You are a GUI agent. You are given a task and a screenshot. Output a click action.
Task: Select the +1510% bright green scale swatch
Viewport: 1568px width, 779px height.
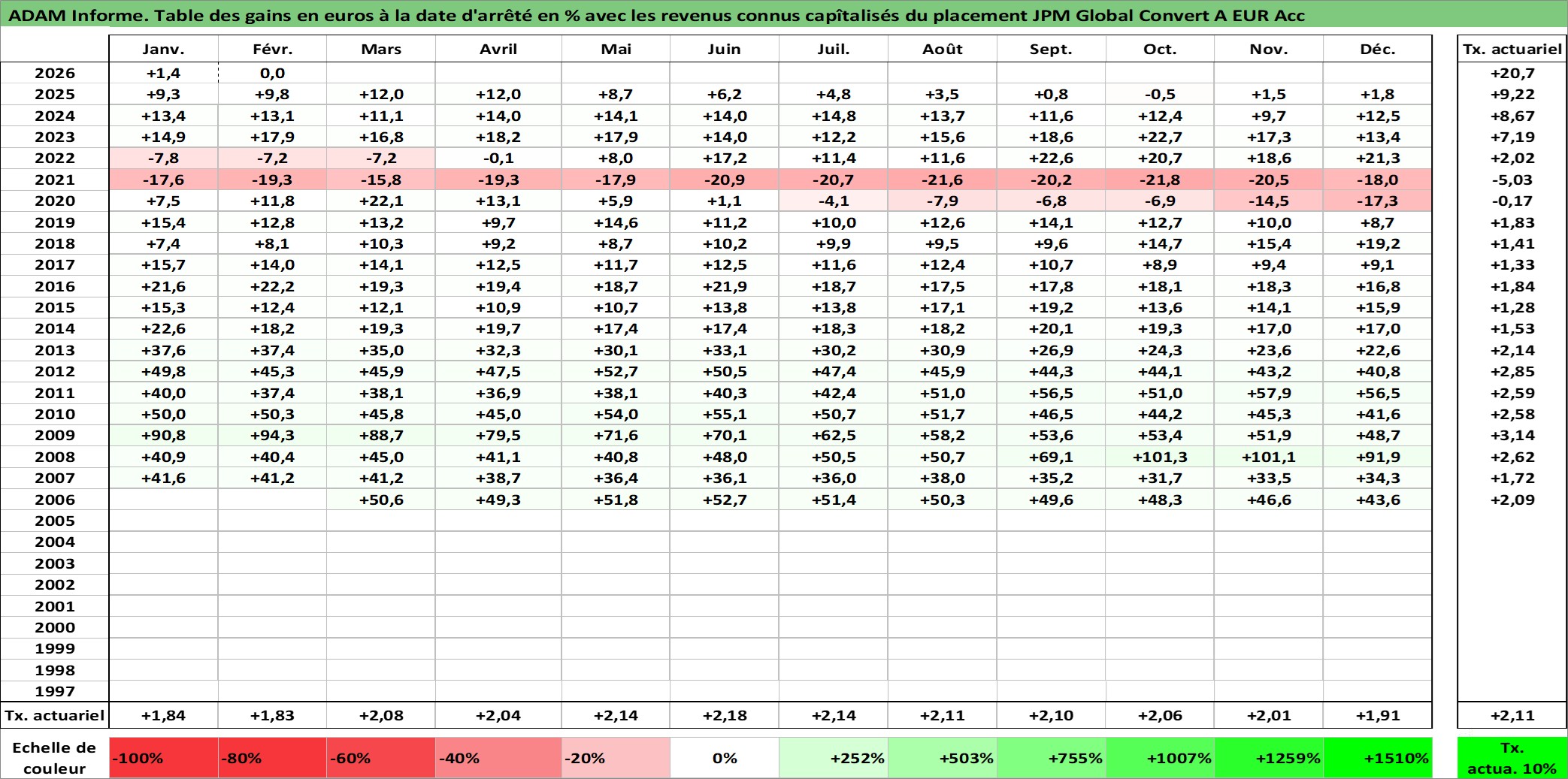point(1378,757)
